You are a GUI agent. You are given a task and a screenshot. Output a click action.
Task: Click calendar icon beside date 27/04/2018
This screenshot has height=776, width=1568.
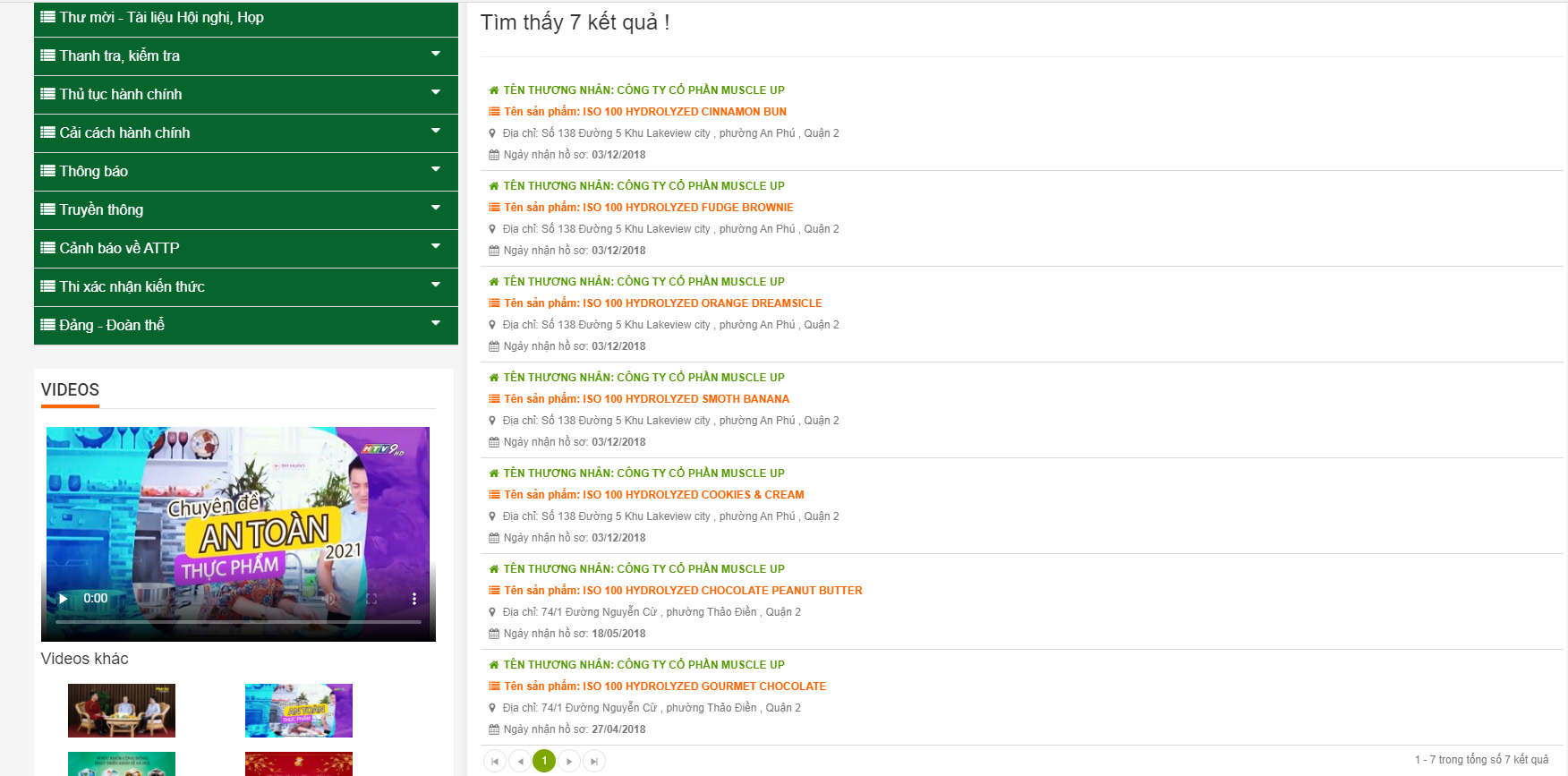click(x=494, y=729)
